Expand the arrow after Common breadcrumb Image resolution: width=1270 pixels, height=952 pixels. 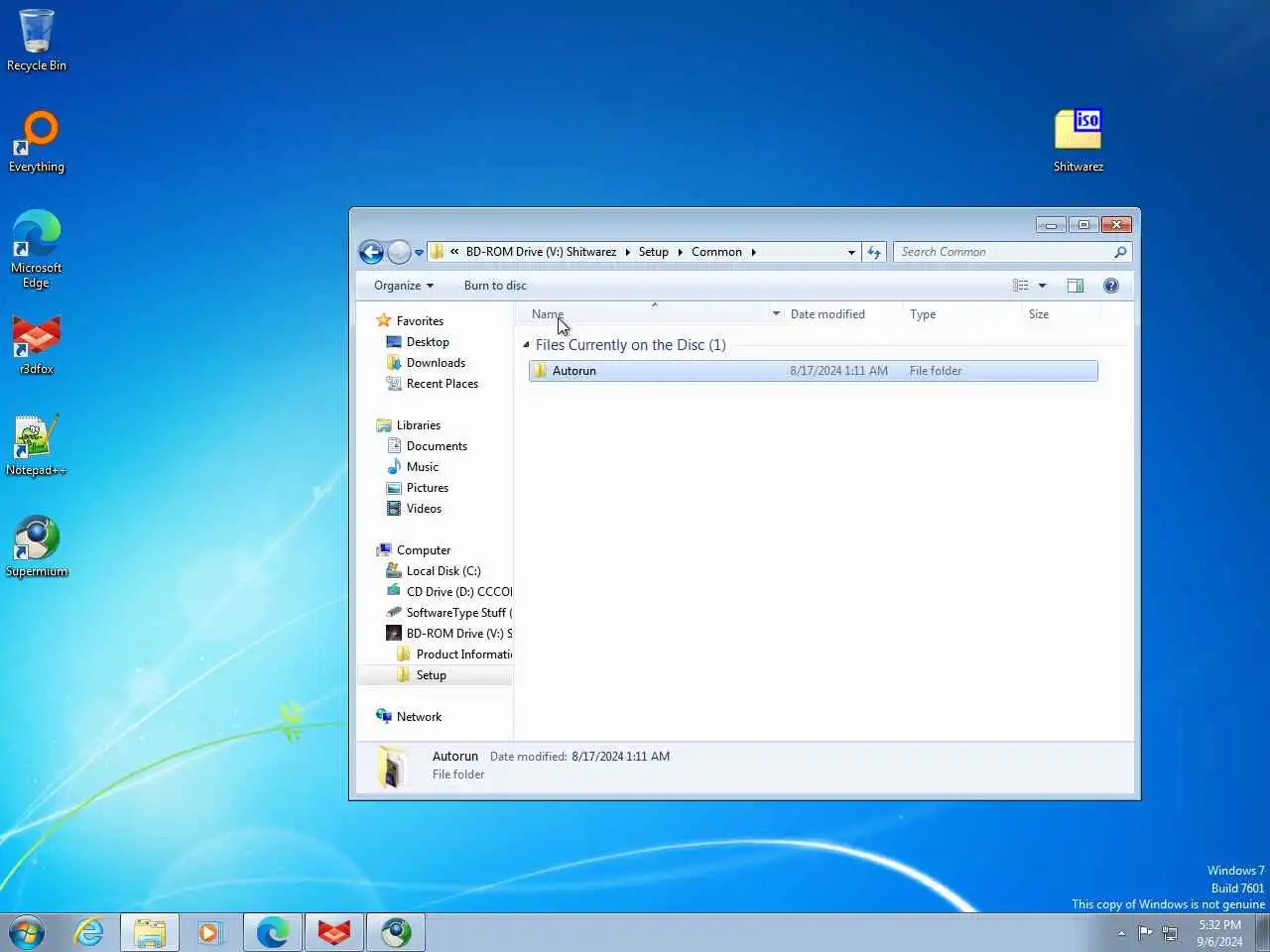[x=753, y=252]
